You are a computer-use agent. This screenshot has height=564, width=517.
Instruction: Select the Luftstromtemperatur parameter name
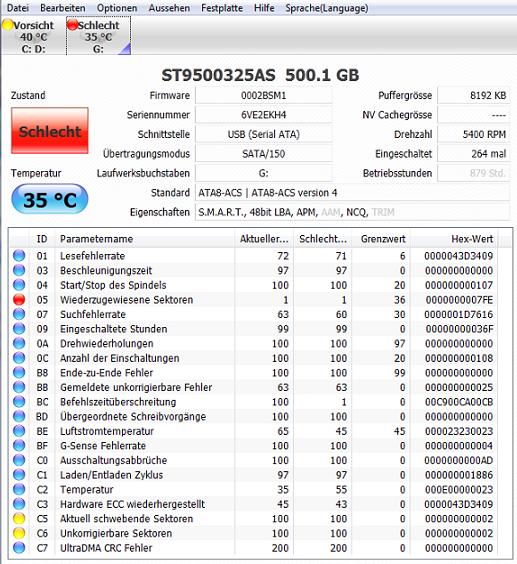click(107, 431)
